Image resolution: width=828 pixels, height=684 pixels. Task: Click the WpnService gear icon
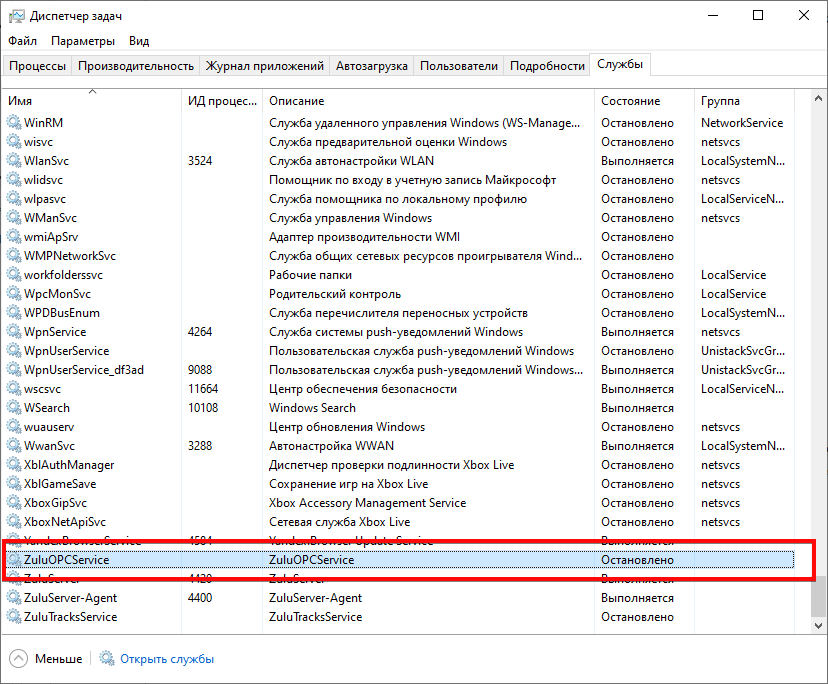[x=14, y=332]
